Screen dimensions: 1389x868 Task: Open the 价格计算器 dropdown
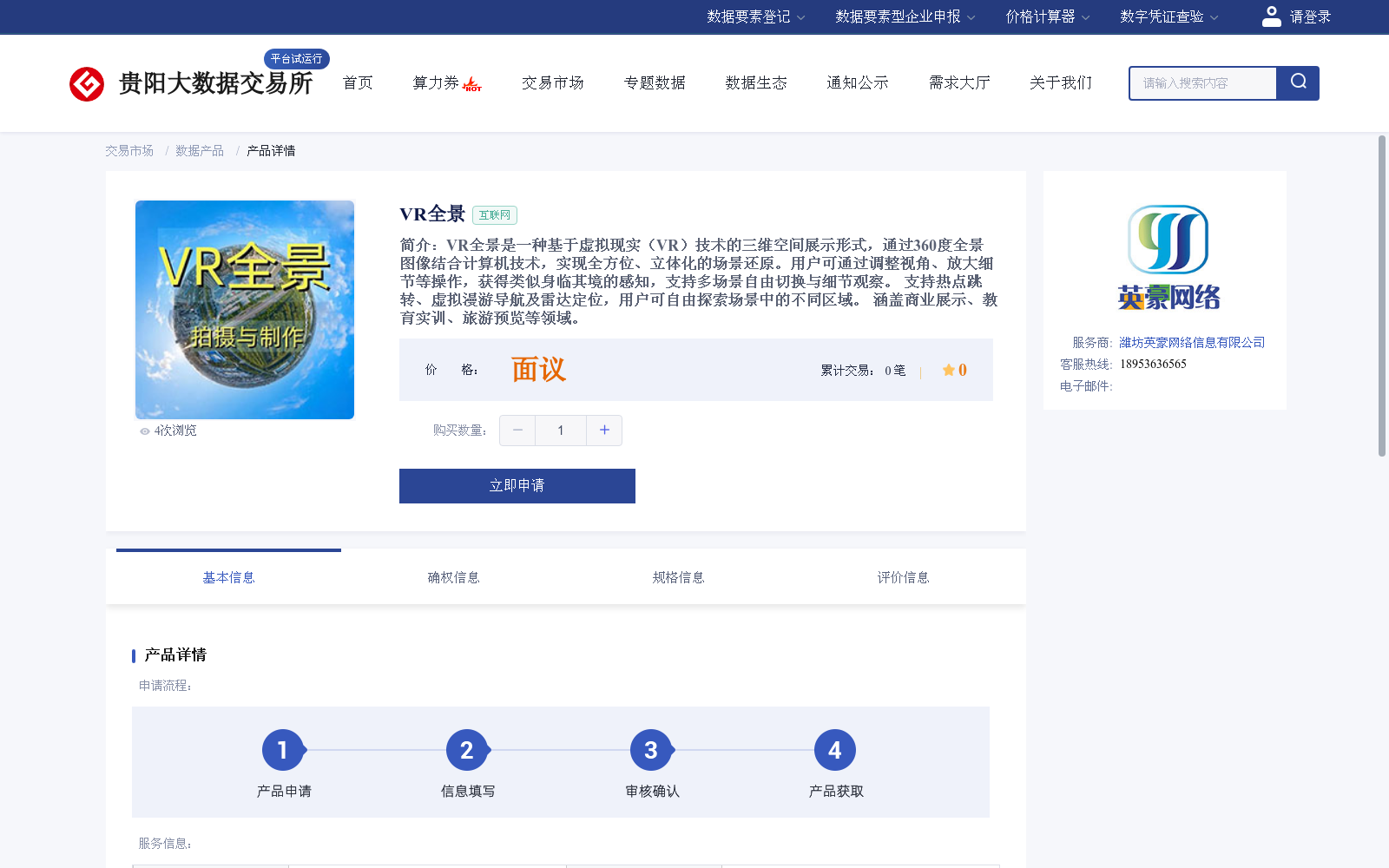[1047, 16]
